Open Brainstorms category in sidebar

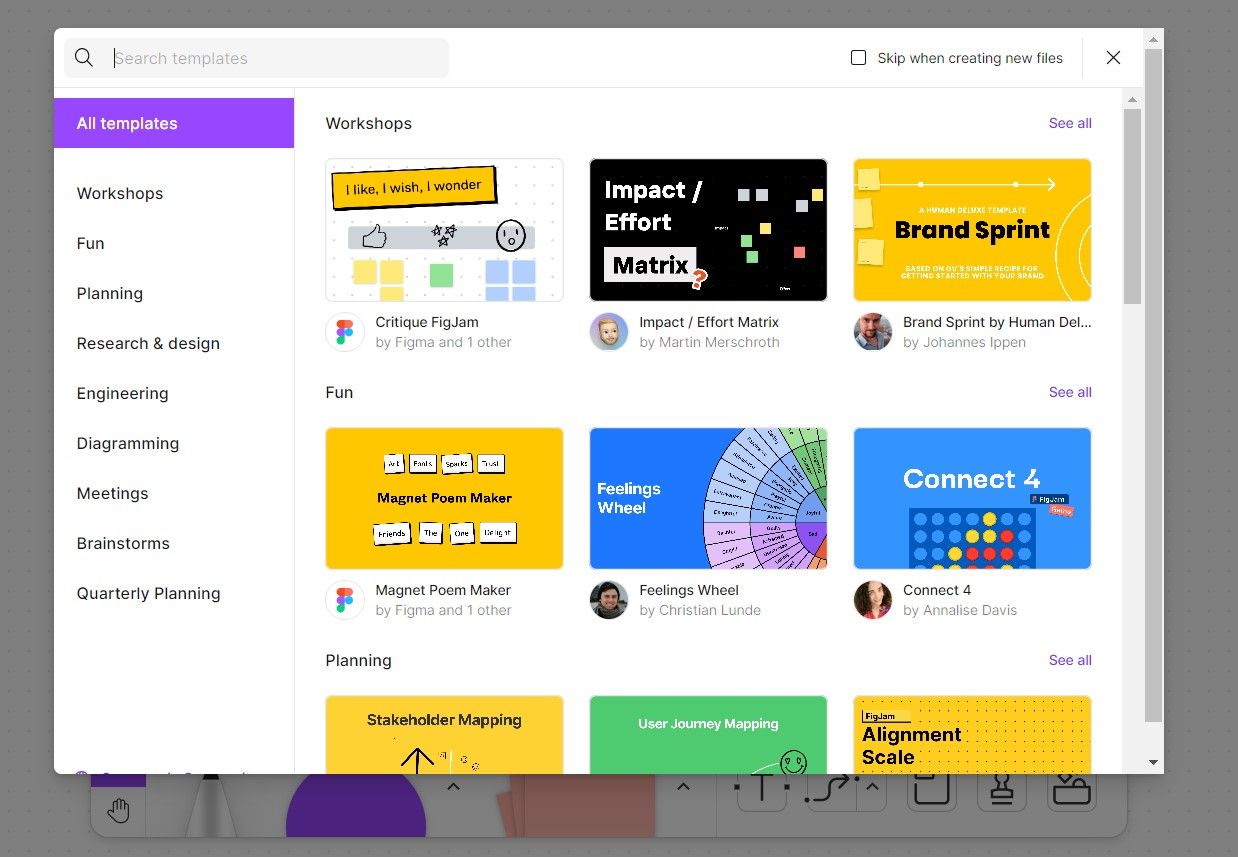tap(123, 543)
